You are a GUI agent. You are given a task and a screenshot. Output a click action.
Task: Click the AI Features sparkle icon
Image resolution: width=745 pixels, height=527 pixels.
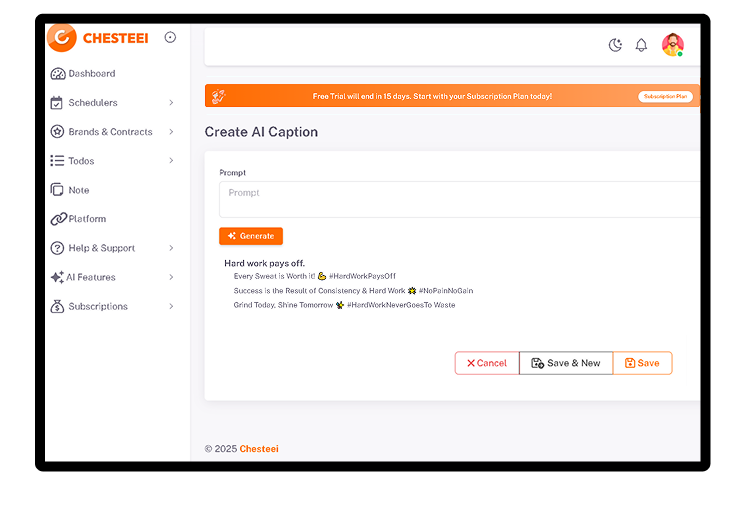(57, 277)
